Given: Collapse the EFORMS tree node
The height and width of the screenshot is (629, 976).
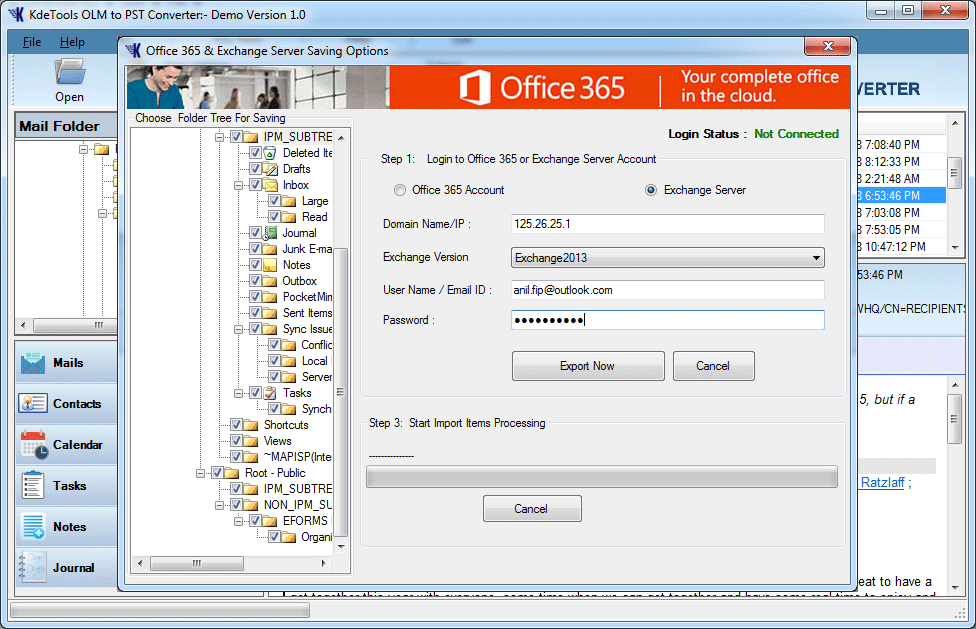Looking at the screenshot, I should click(x=238, y=521).
